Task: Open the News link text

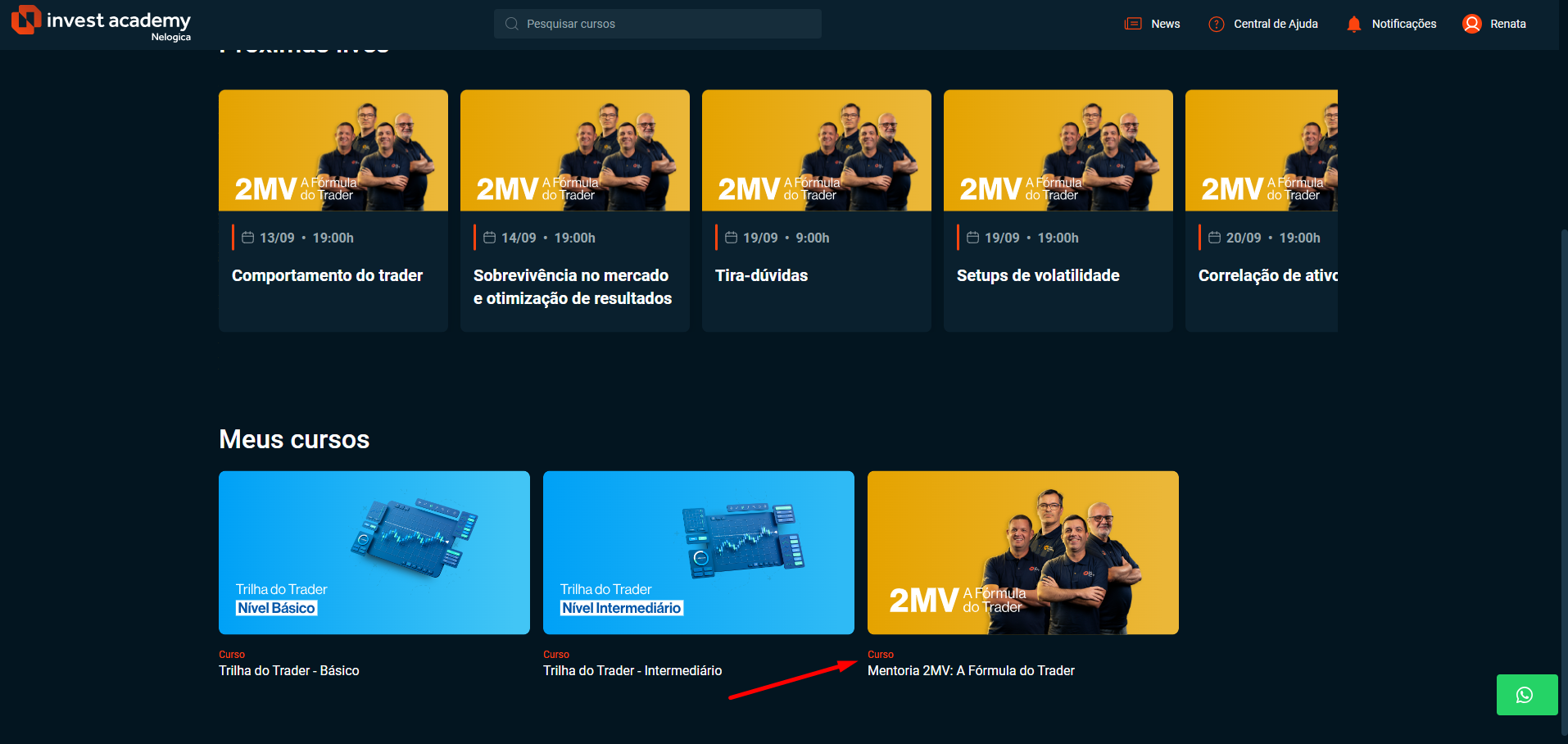Action: point(1165,24)
